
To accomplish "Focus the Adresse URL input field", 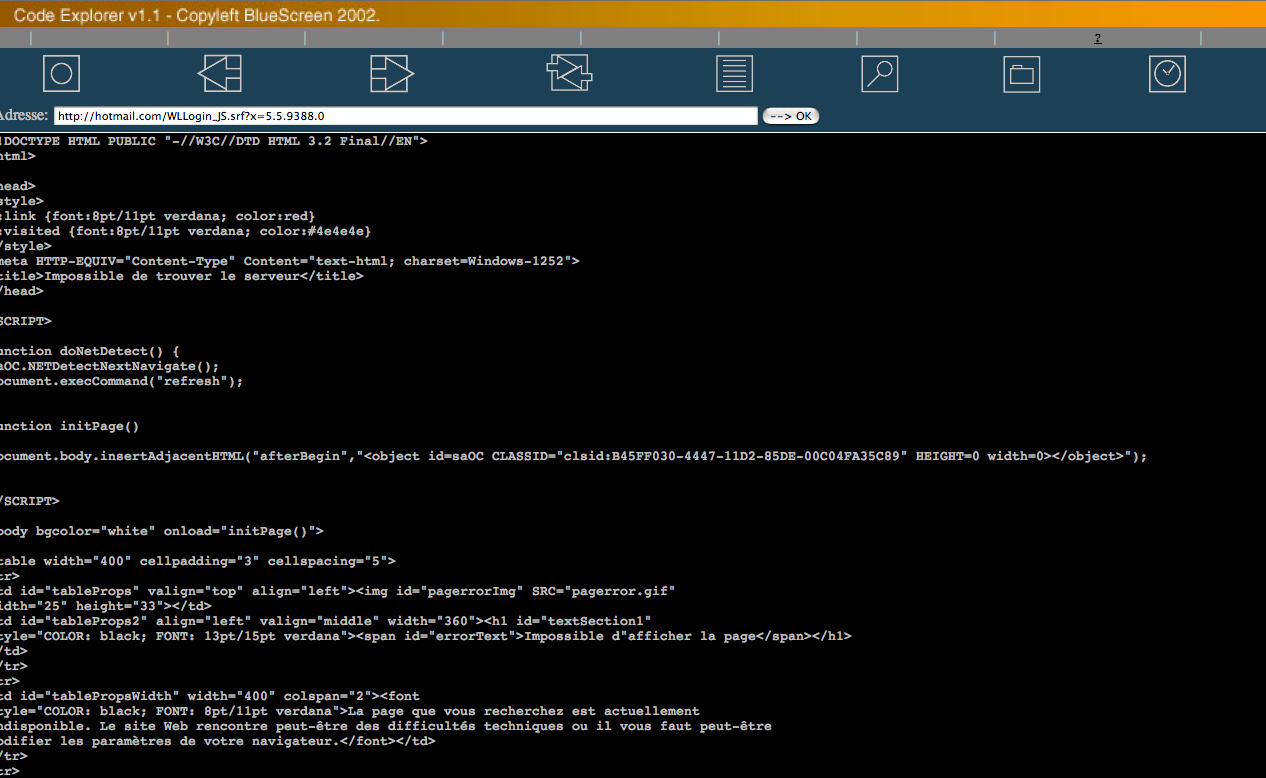I will click(x=405, y=116).
